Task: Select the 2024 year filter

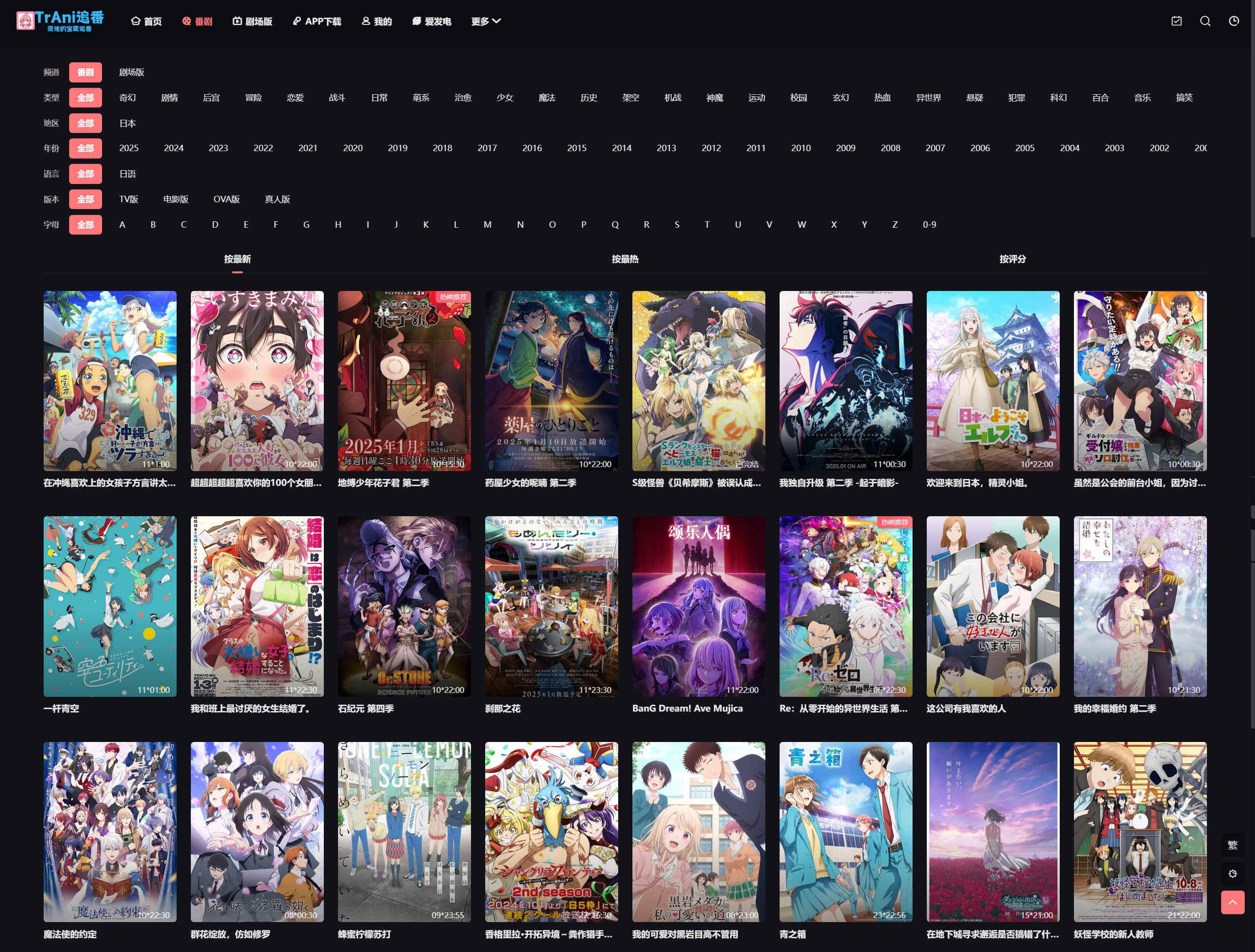Action: 173,148
